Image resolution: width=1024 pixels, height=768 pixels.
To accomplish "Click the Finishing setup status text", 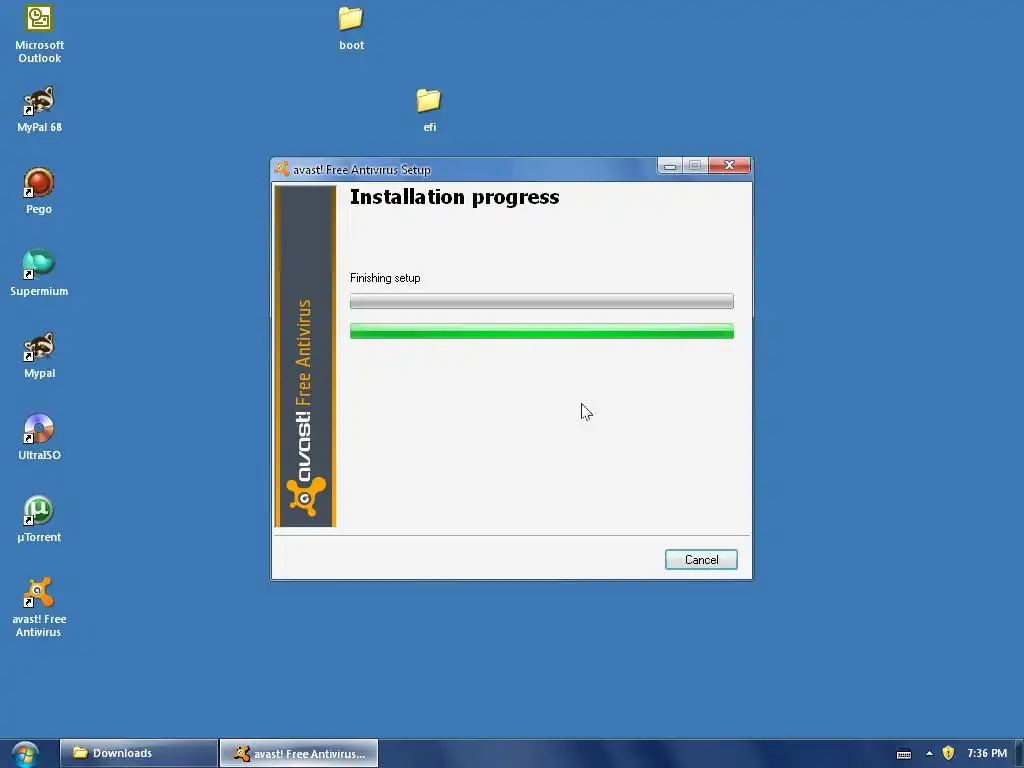I will (385, 278).
